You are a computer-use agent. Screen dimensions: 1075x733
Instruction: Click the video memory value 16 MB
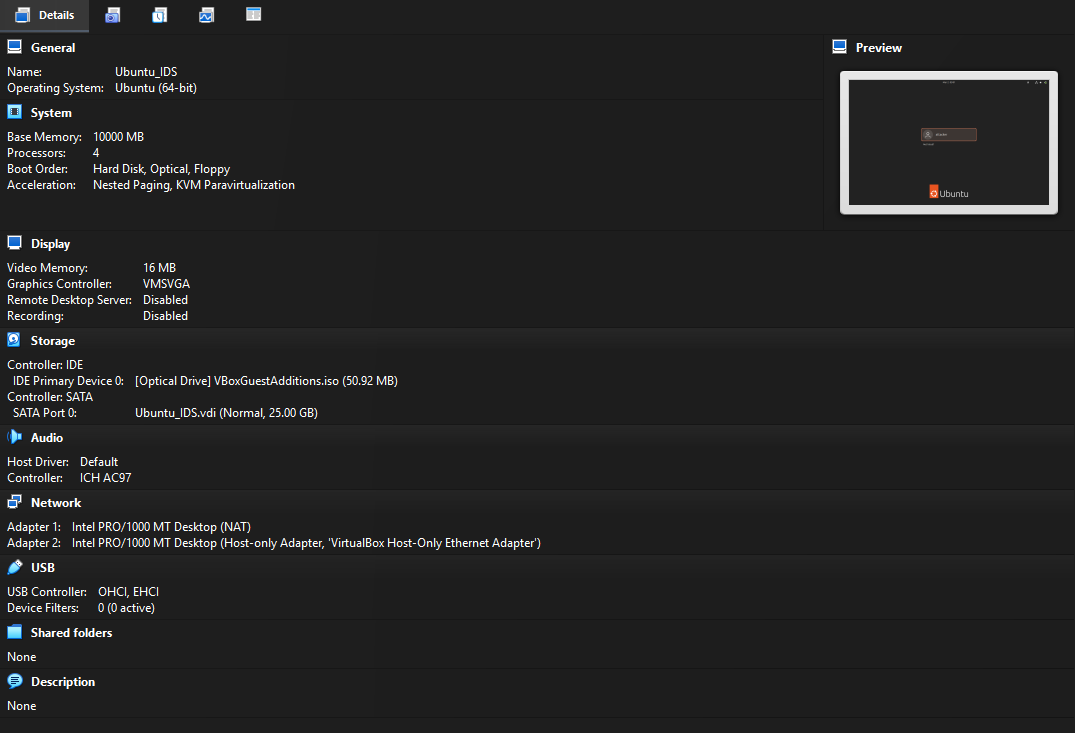[159, 267]
